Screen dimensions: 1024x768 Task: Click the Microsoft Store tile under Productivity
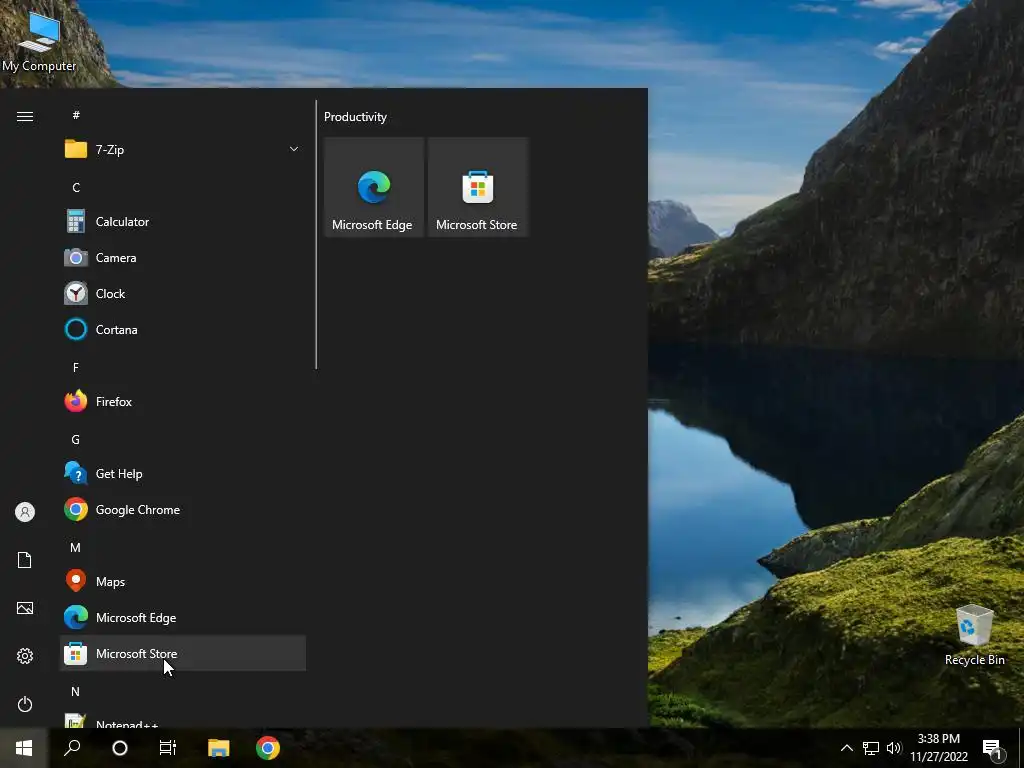point(477,187)
